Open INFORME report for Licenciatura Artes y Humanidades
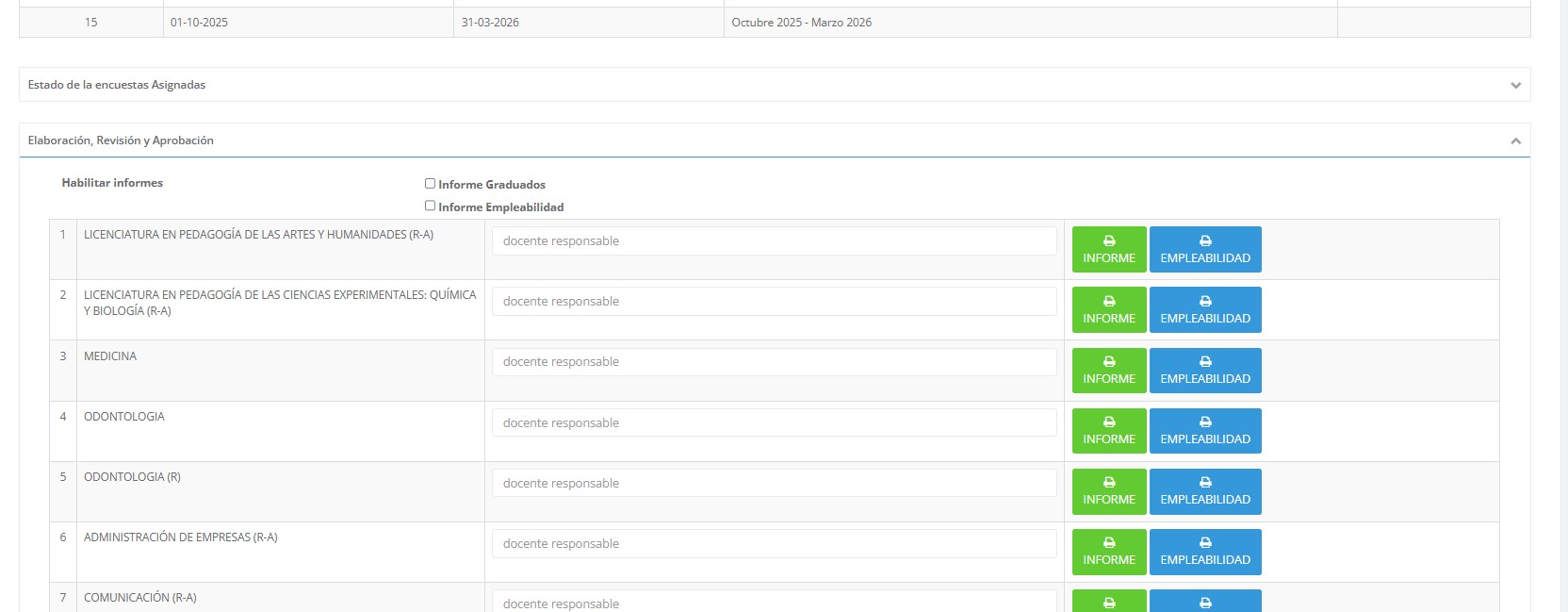The width and height of the screenshot is (1568, 612). click(x=1109, y=249)
